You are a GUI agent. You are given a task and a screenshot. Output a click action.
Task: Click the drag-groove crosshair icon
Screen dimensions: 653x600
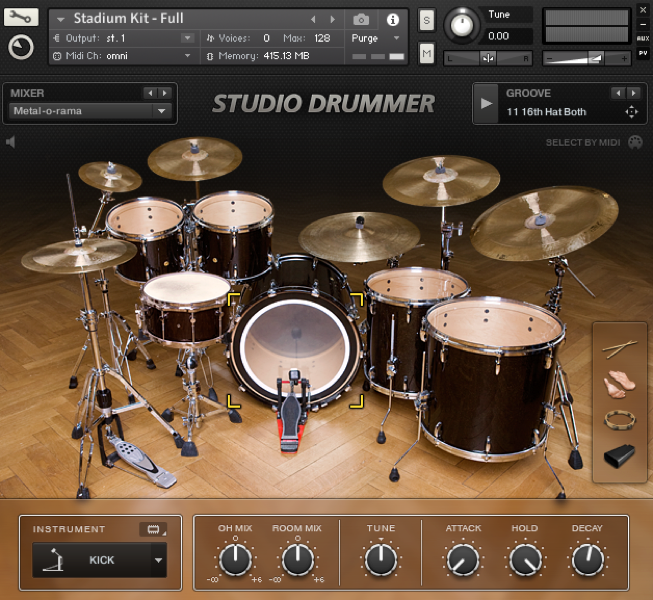(631, 112)
